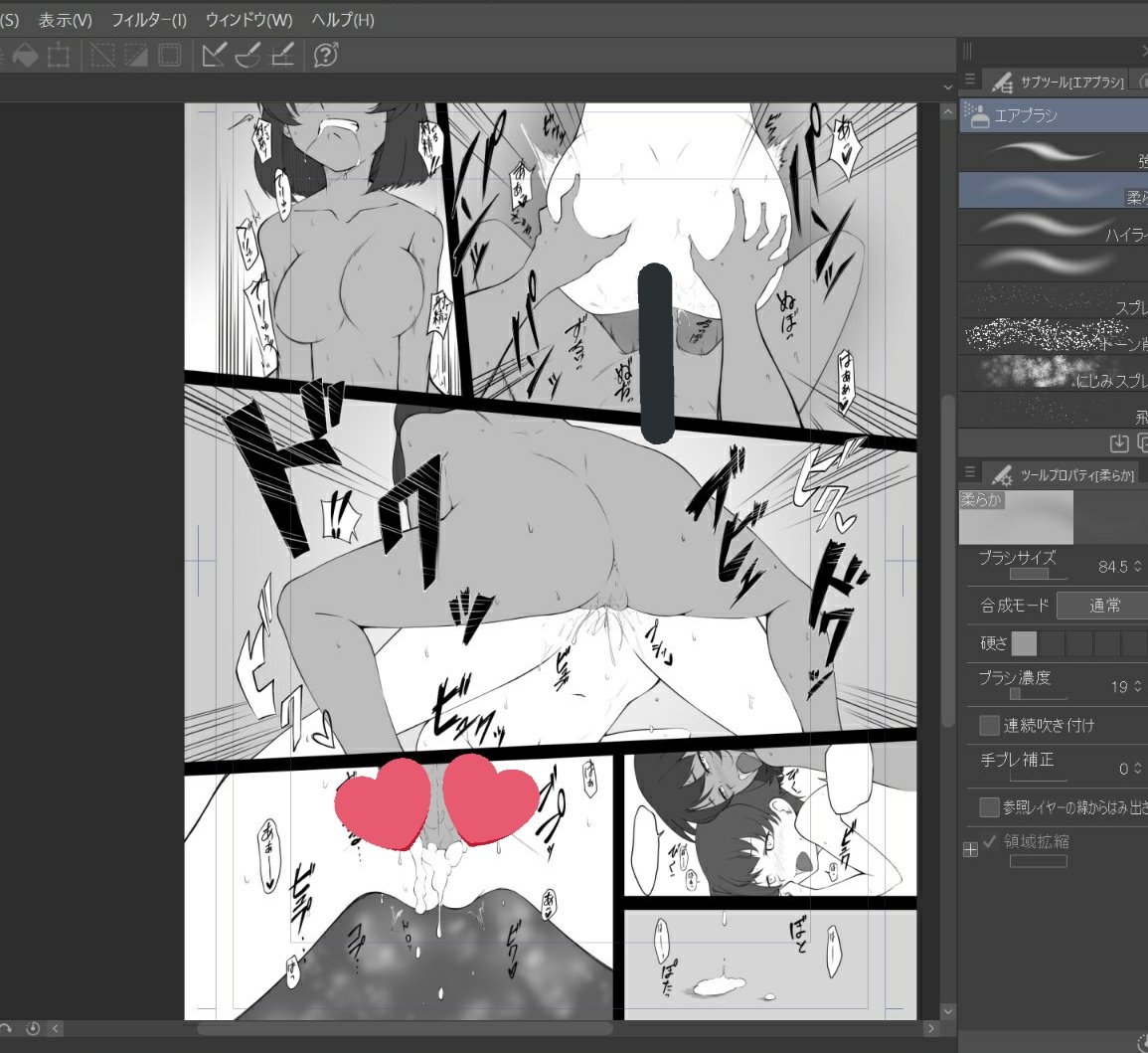Uncheck the 領域拡縮 option
1148x1053 pixels.
[x=988, y=841]
